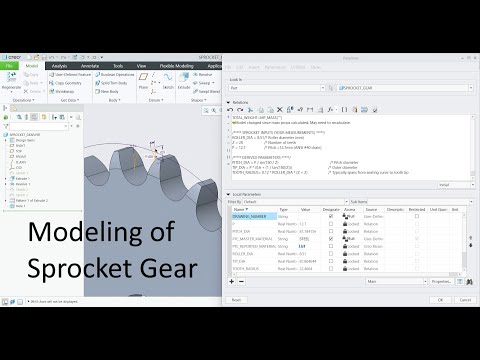Click the binoculars find icon in Relations dialog

point(469,282)
